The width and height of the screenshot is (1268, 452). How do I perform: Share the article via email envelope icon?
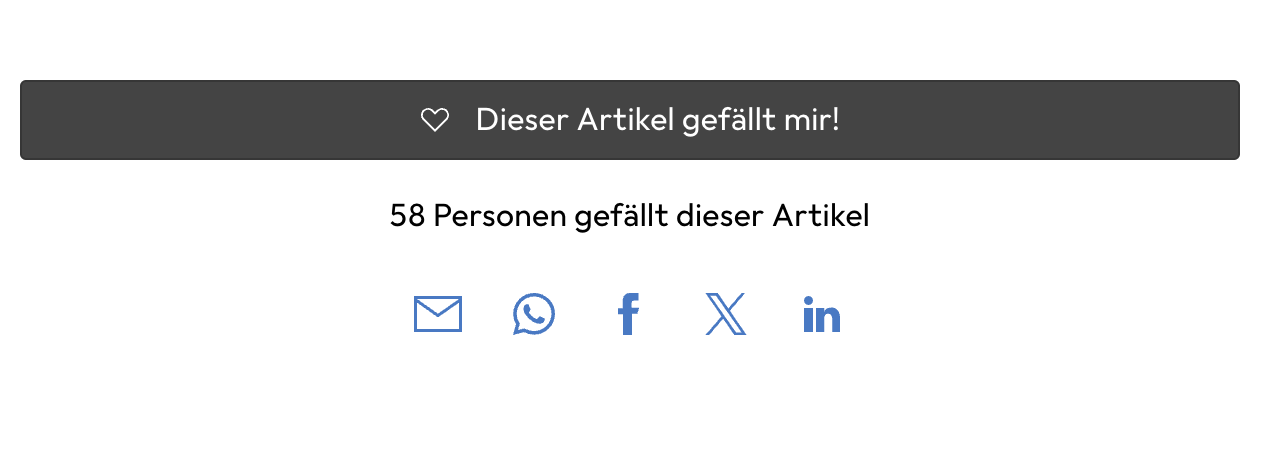pyautogui.click(x=438, y=314)
